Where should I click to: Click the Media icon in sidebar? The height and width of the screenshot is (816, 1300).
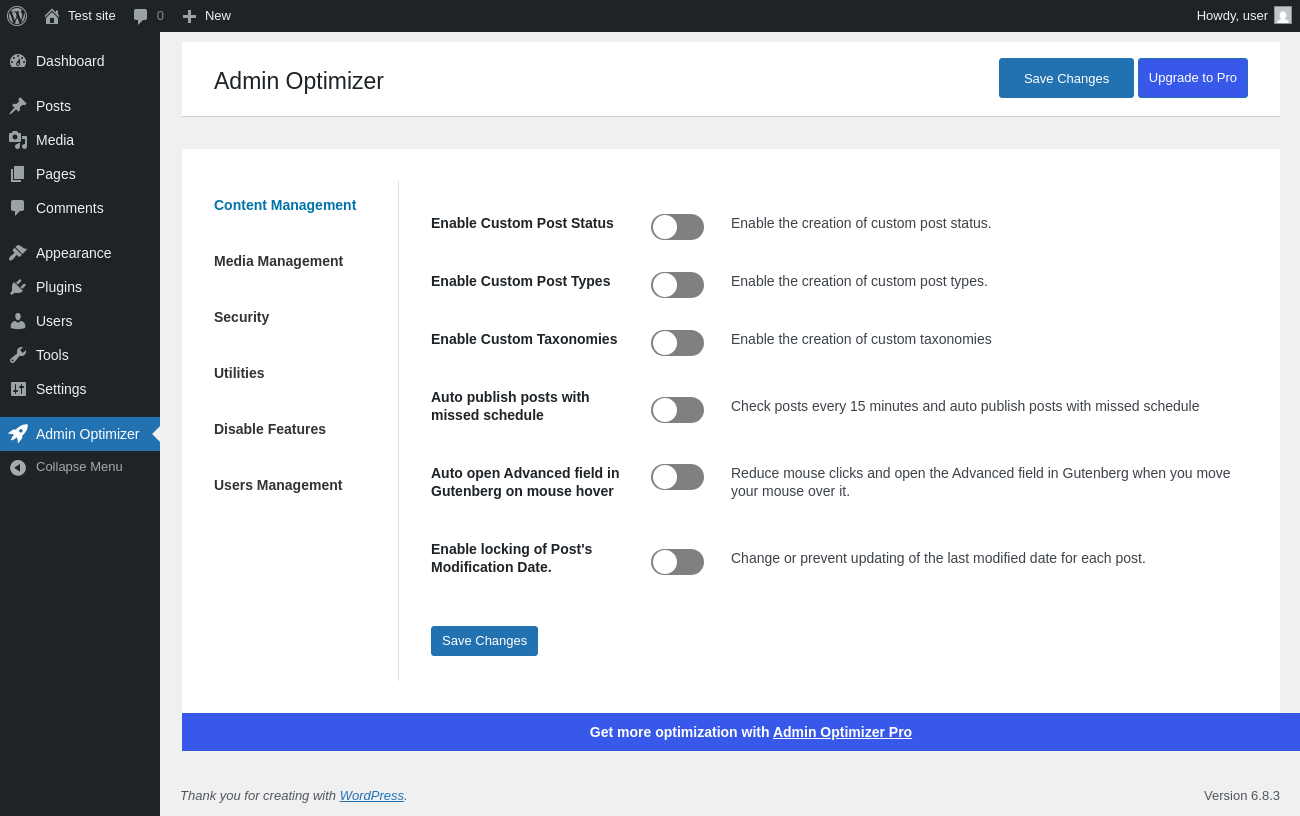tap(18, 140)
